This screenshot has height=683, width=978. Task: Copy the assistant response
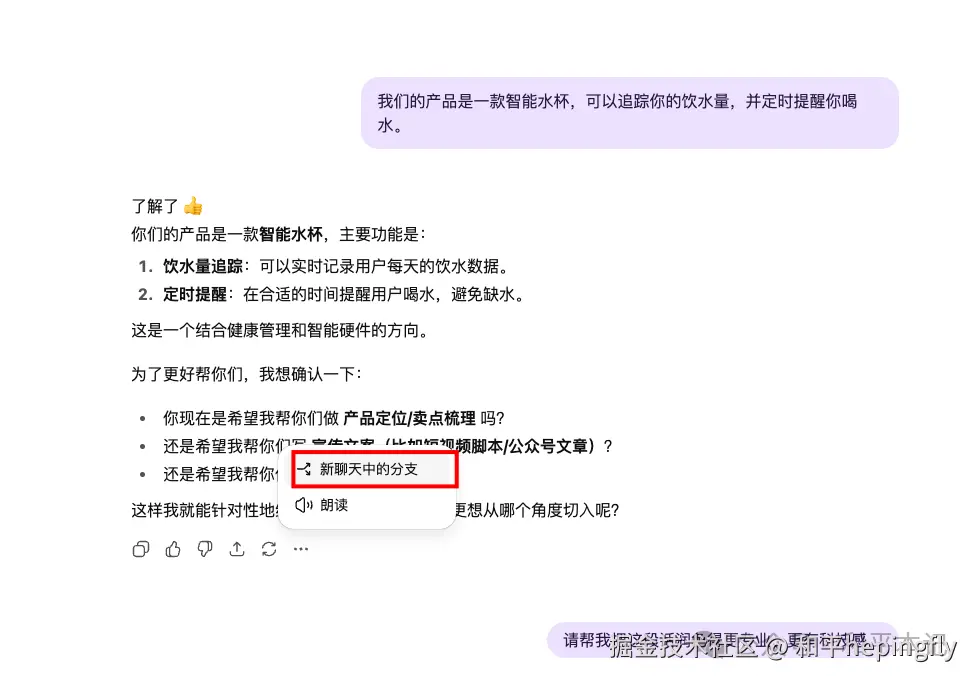pos(141,549)
